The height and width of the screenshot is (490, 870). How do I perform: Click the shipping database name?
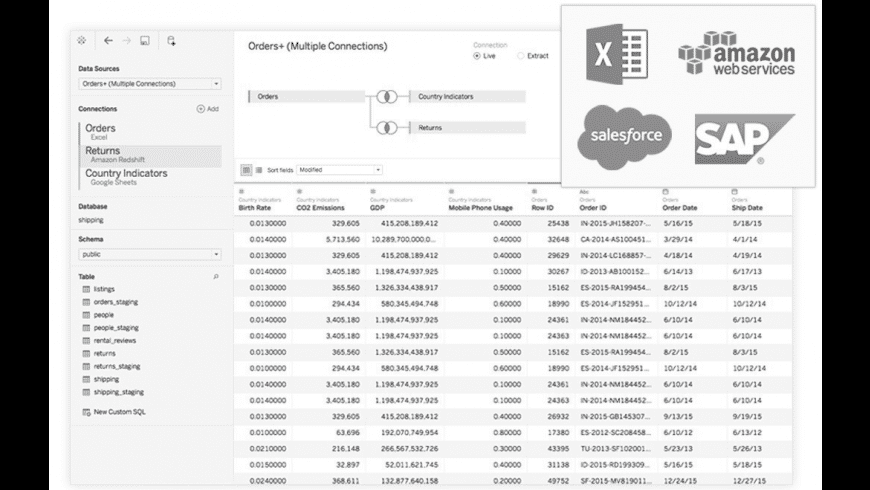click(91, 220)
